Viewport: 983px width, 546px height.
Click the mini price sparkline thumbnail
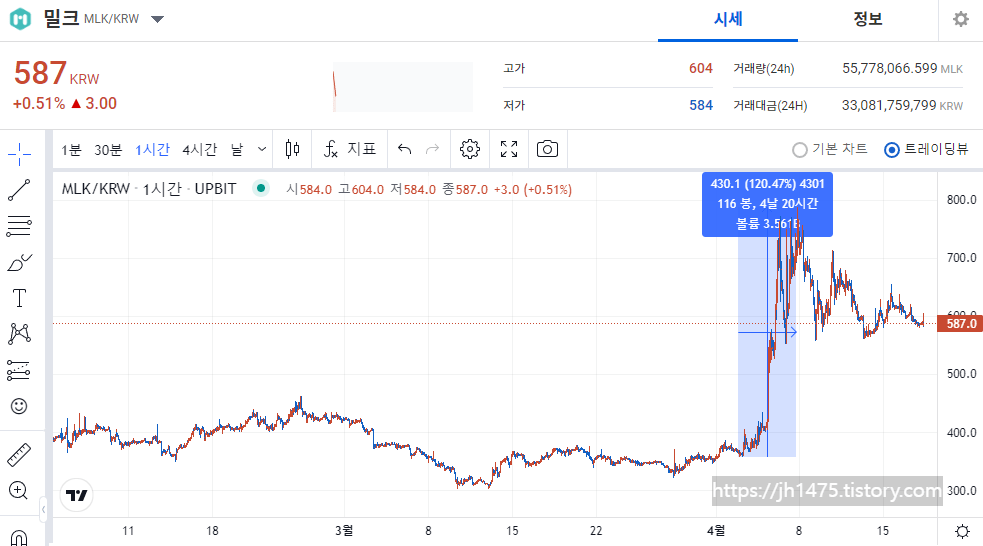(402, 87)
